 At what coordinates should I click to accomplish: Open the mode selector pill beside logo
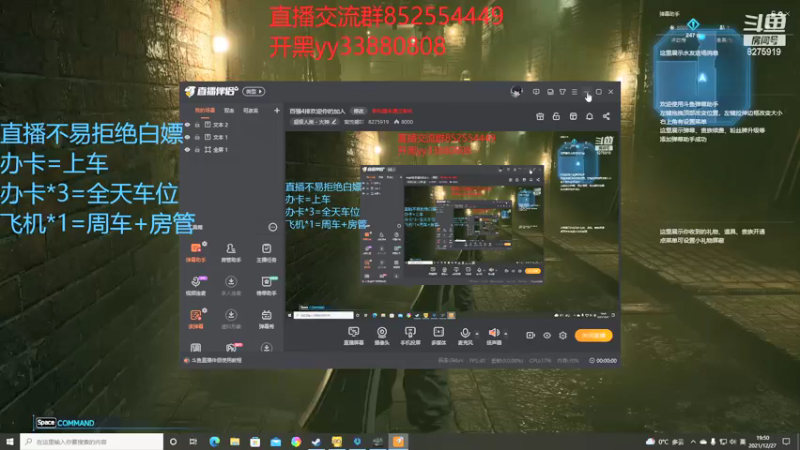[254, 92]
